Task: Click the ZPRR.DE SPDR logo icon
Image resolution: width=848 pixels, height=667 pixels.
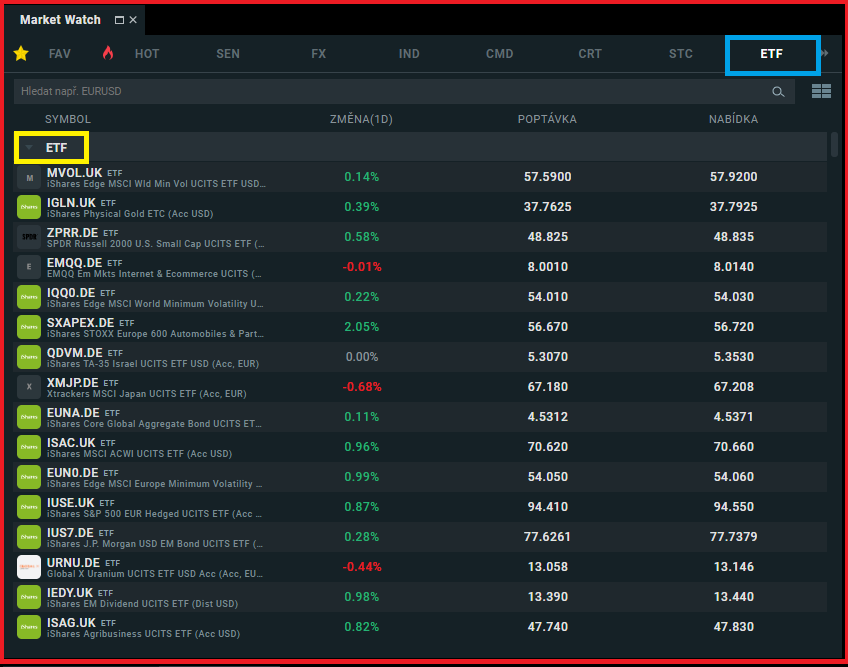Action: (29, 237)
